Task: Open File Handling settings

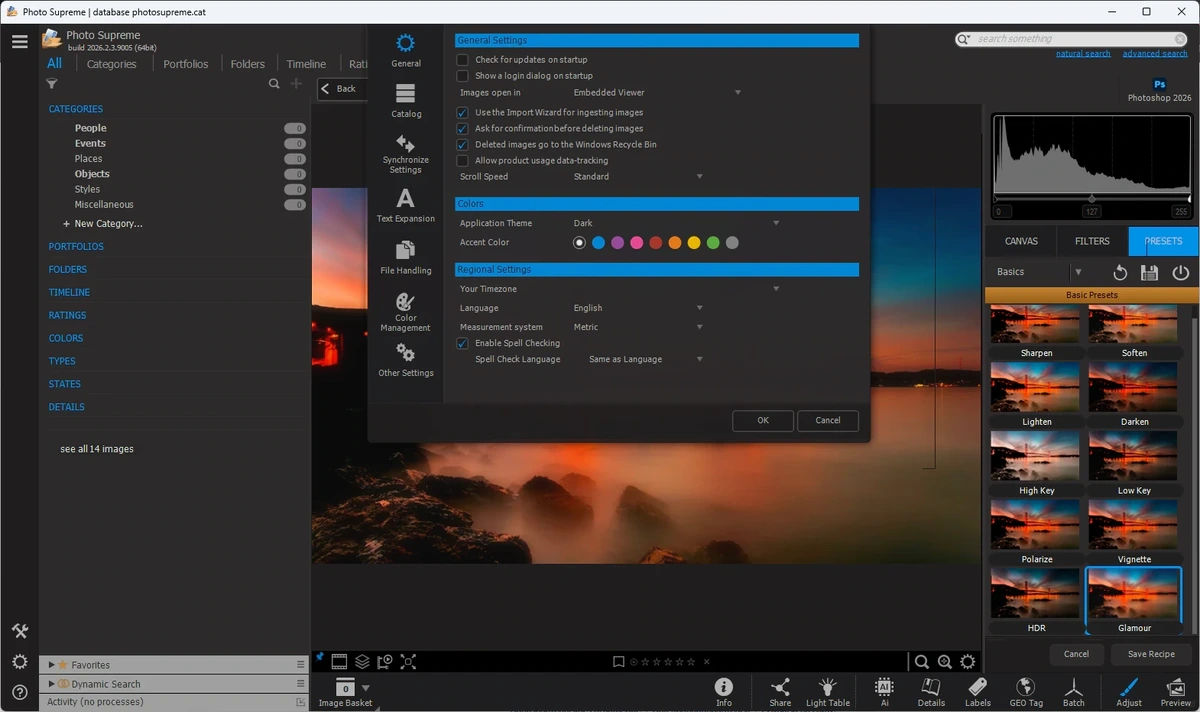Action: point(405,257)
